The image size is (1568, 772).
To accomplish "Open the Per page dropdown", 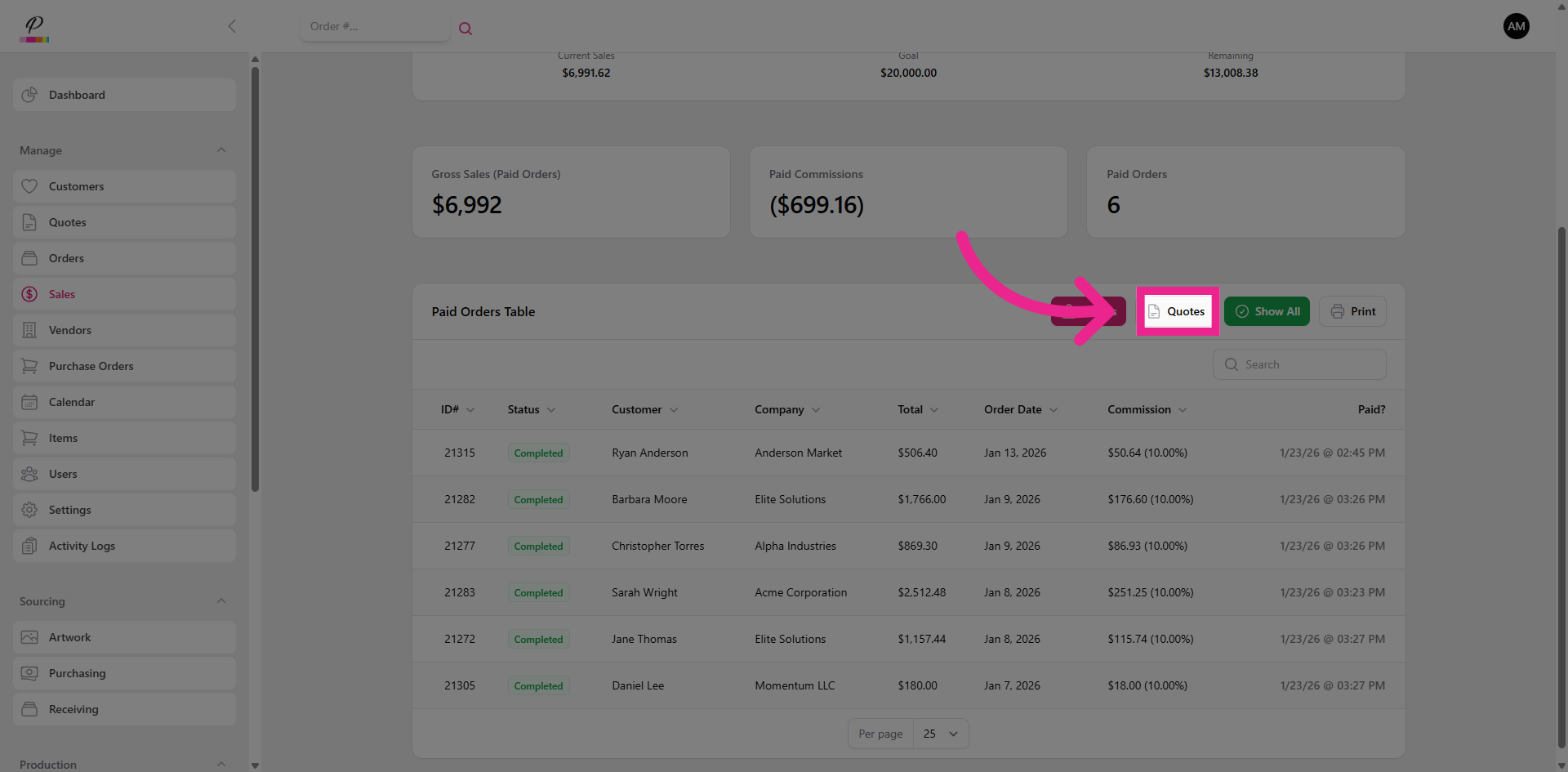I will click(x=941, y=734).
